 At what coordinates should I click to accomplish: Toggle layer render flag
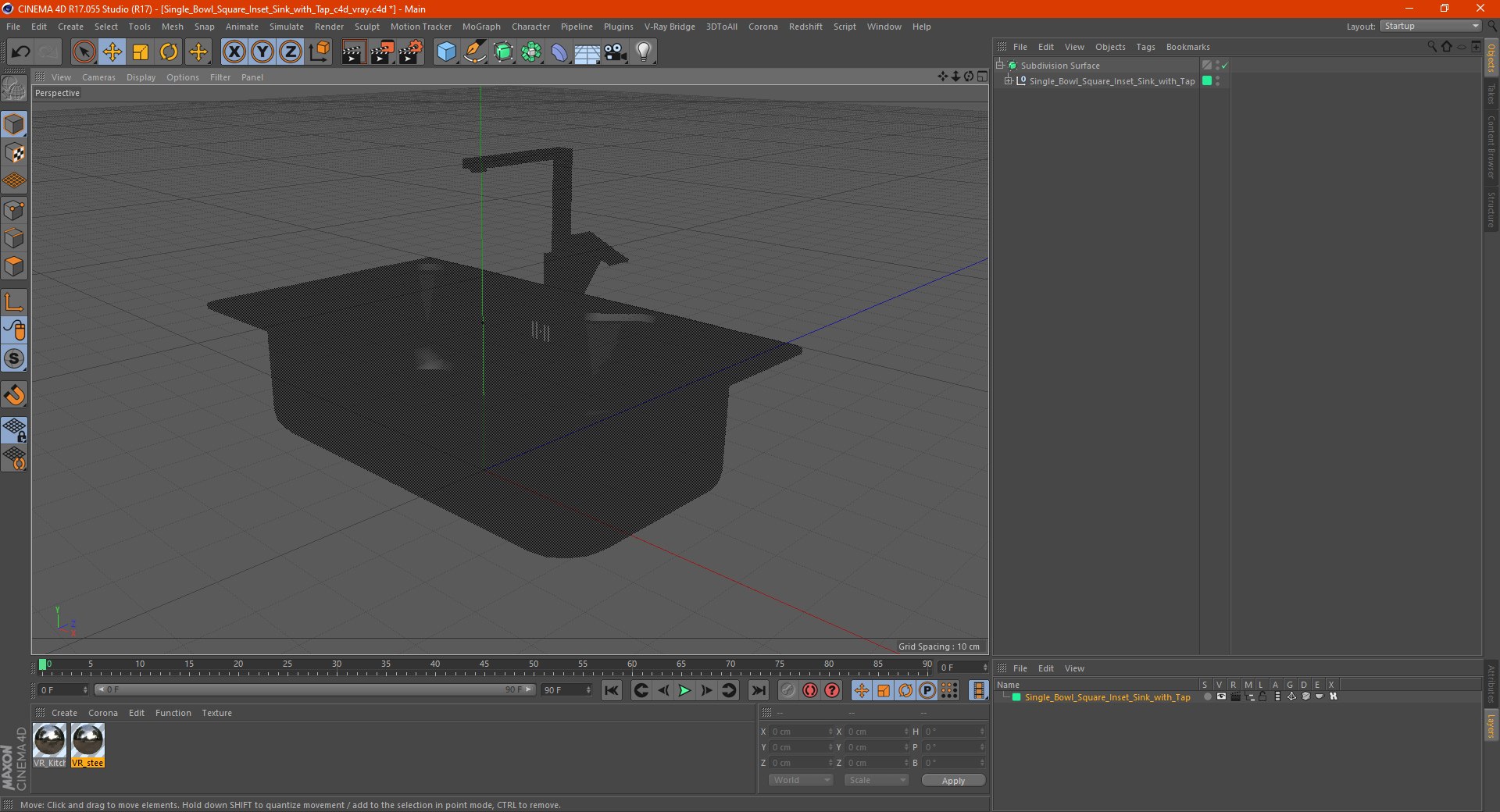click(1235, 697)
